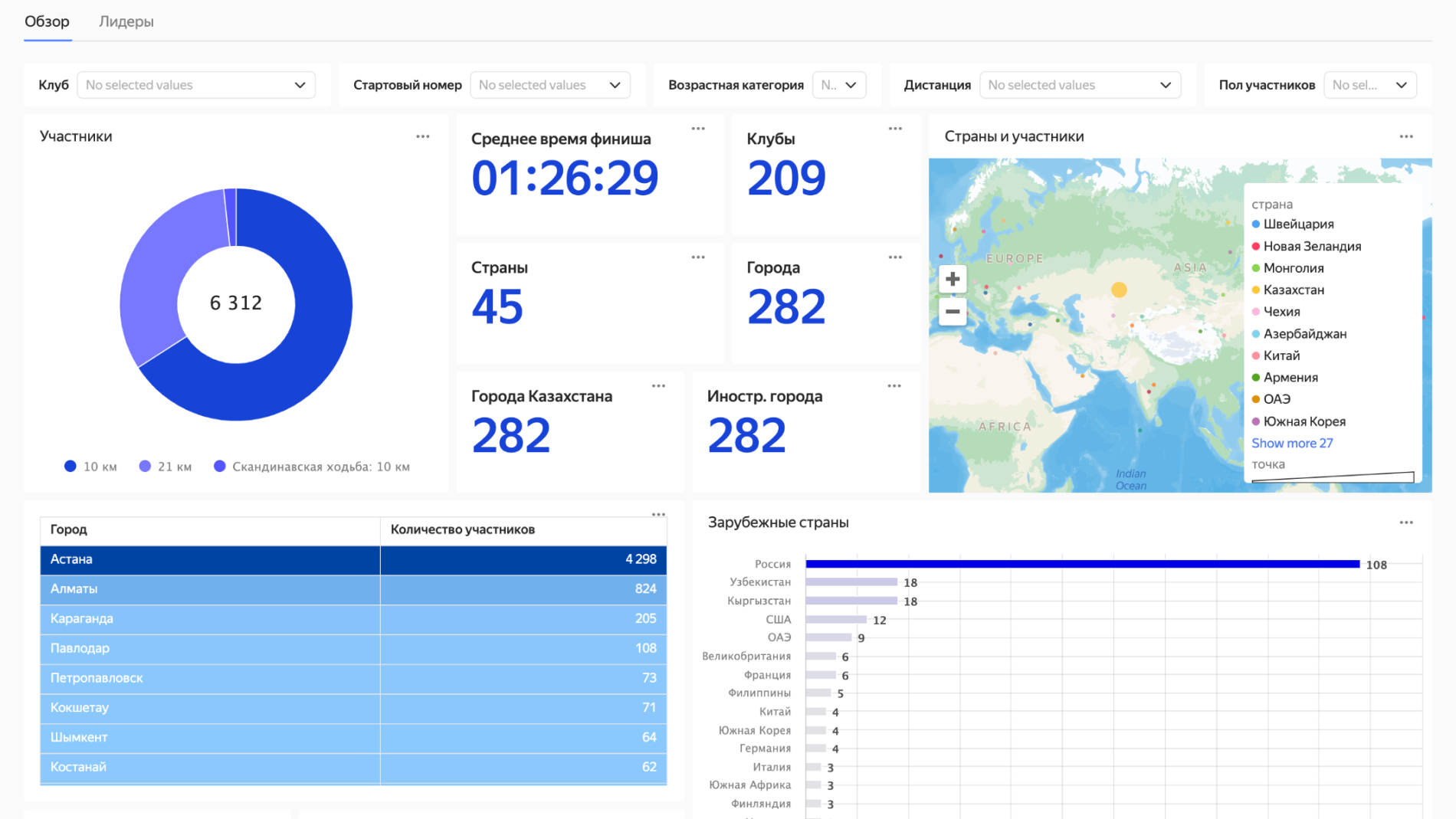Click the Show more 27 link
Screen dimensions: 1456x819
(x=1291, y=443)
